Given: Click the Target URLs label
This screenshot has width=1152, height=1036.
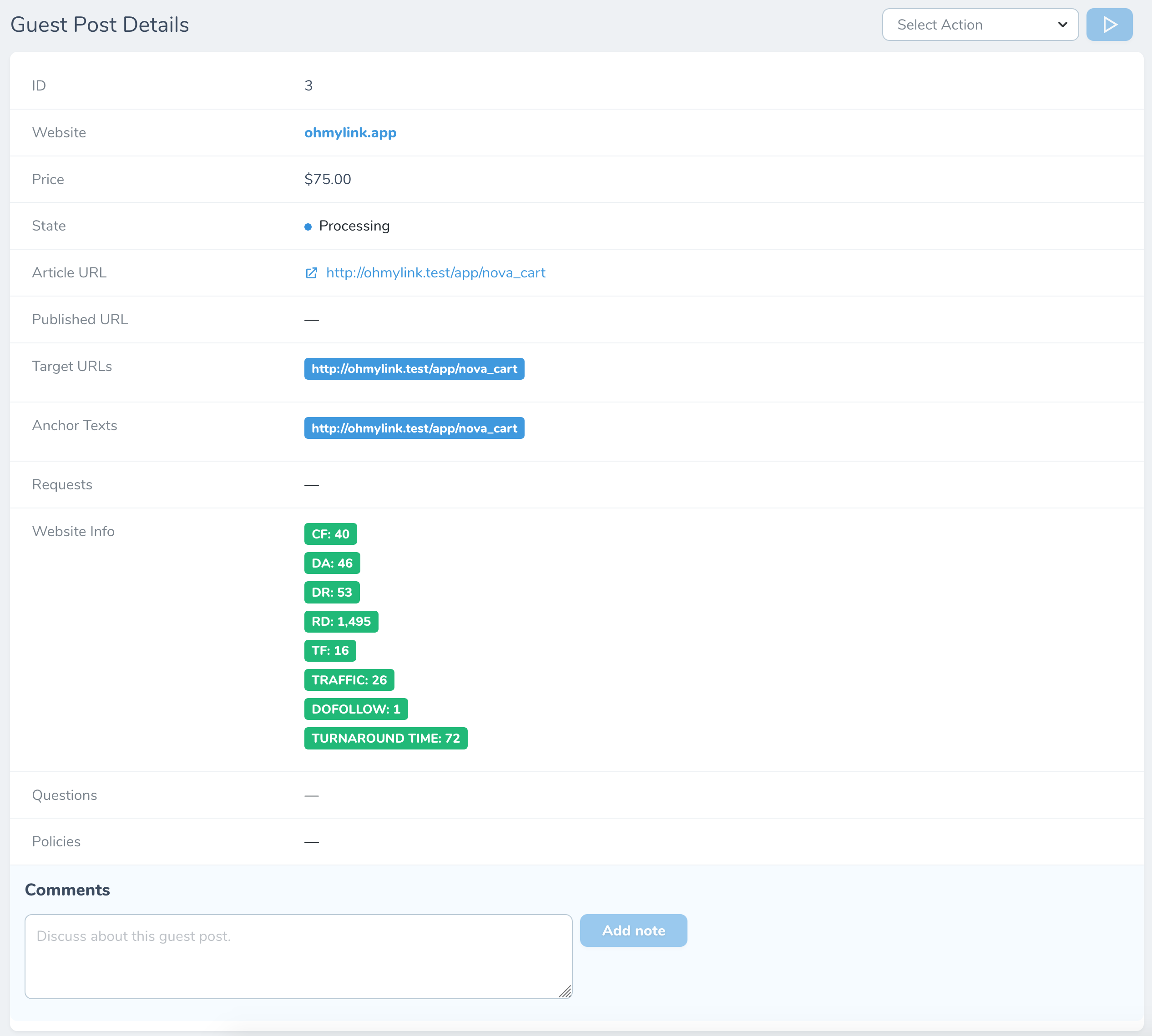Looking at the screenshot, I should click(72, 366).
